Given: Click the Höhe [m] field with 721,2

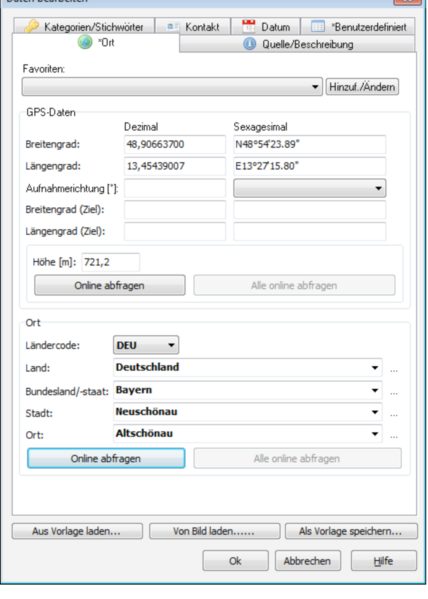Looking at the screenshot, I should 110,262.
